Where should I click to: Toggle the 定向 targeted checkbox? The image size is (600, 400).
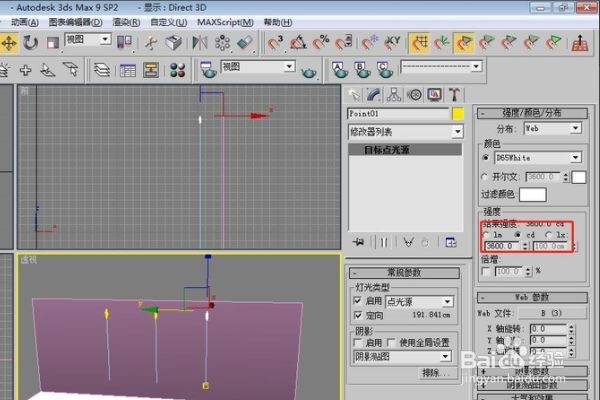coord(358,315)
